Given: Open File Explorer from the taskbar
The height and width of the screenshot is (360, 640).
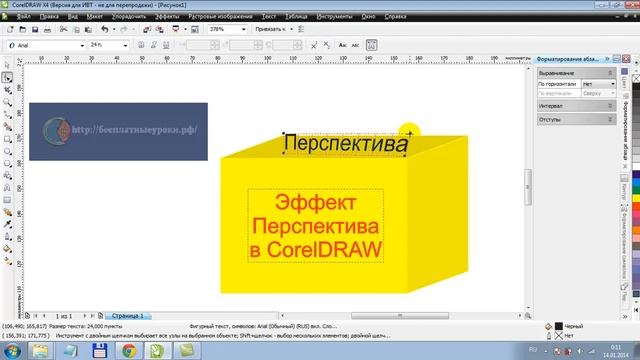Looking at the screenshot, I should point(40,351).
